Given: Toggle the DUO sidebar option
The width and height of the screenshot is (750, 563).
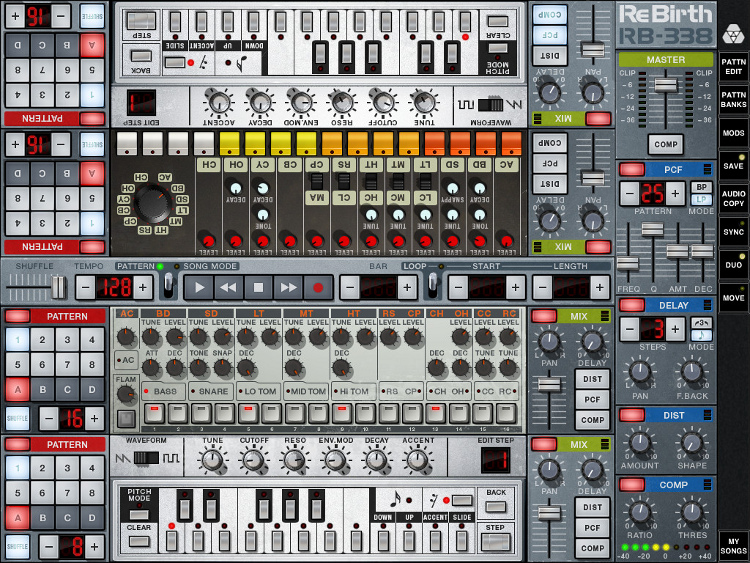Looking at the screenshot, I should pos(733,265).
